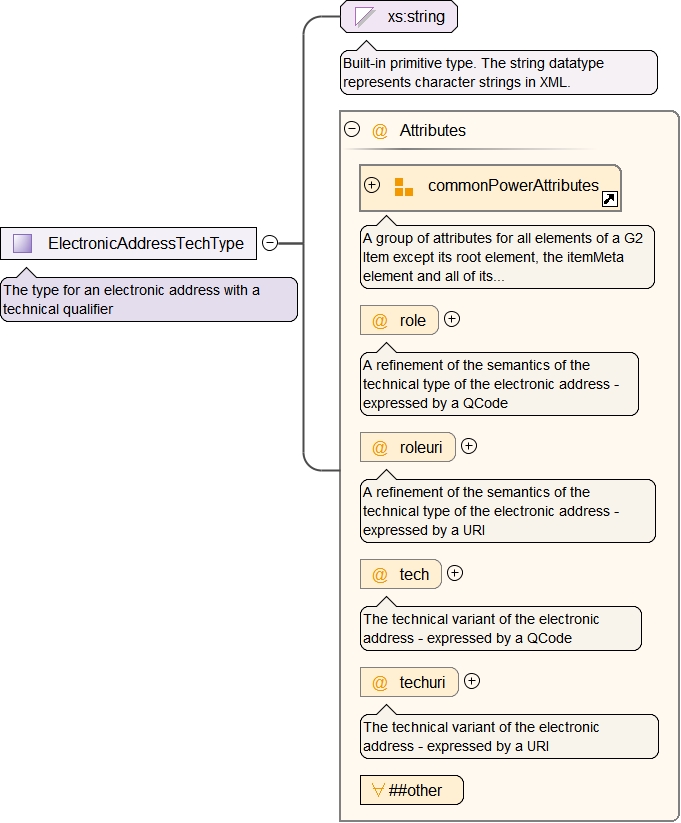Click the @ icon of techuri attribute
This screenshot has width=681, height=823.
[380, 683]
